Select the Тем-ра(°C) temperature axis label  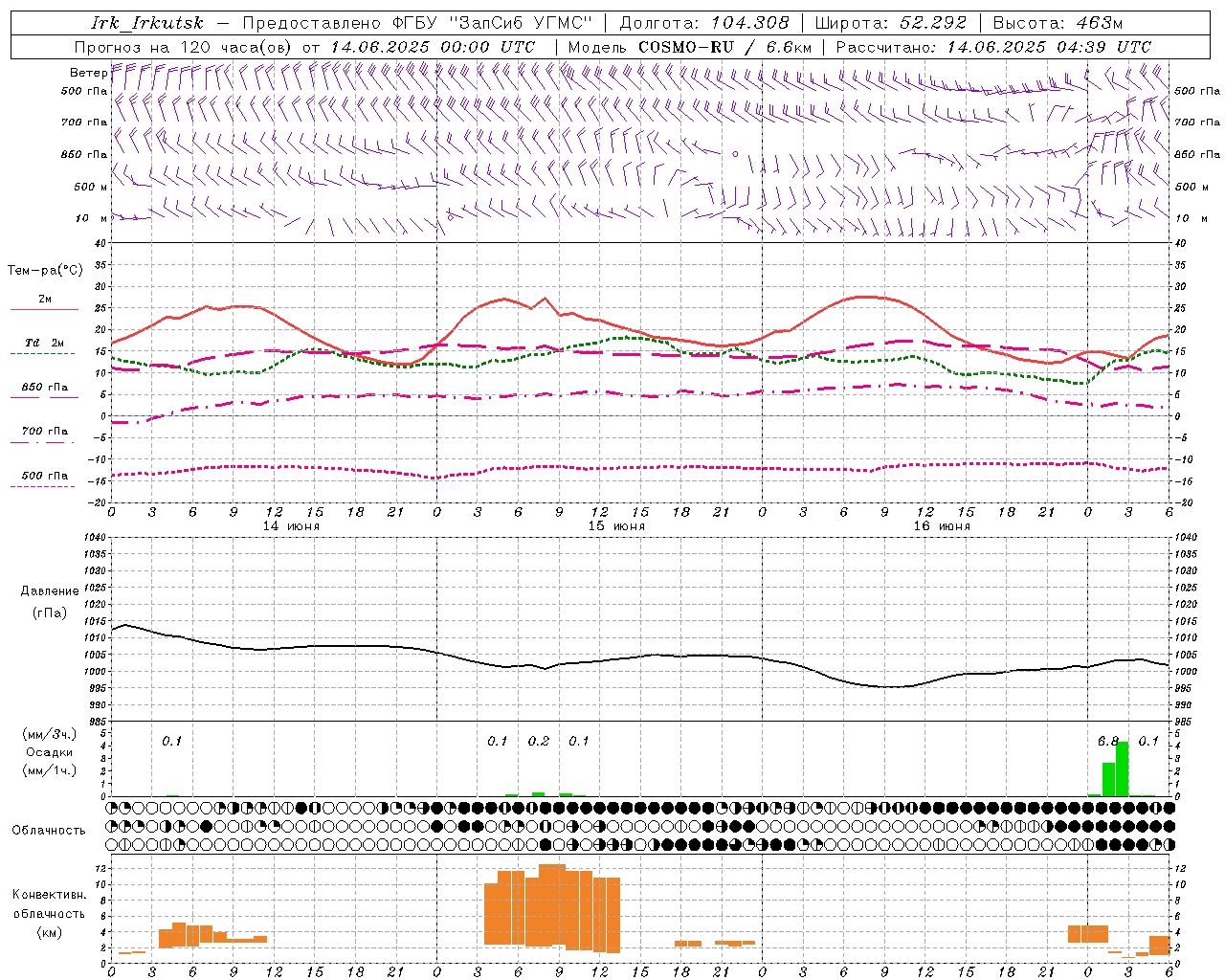point(45,271)
